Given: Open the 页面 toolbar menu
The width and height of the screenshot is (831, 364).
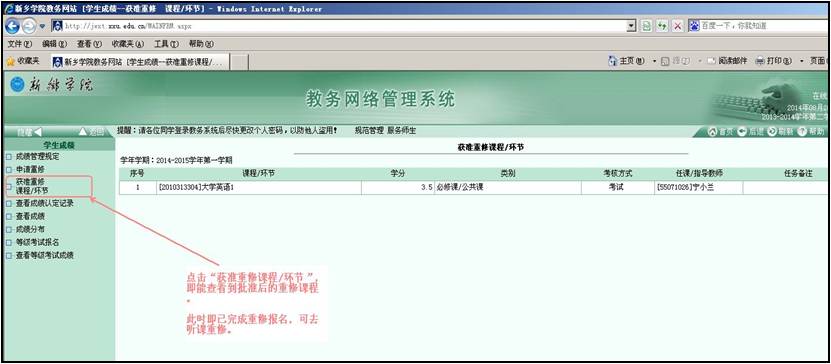Looking at the screenshot, I should [x=818, y=61].
